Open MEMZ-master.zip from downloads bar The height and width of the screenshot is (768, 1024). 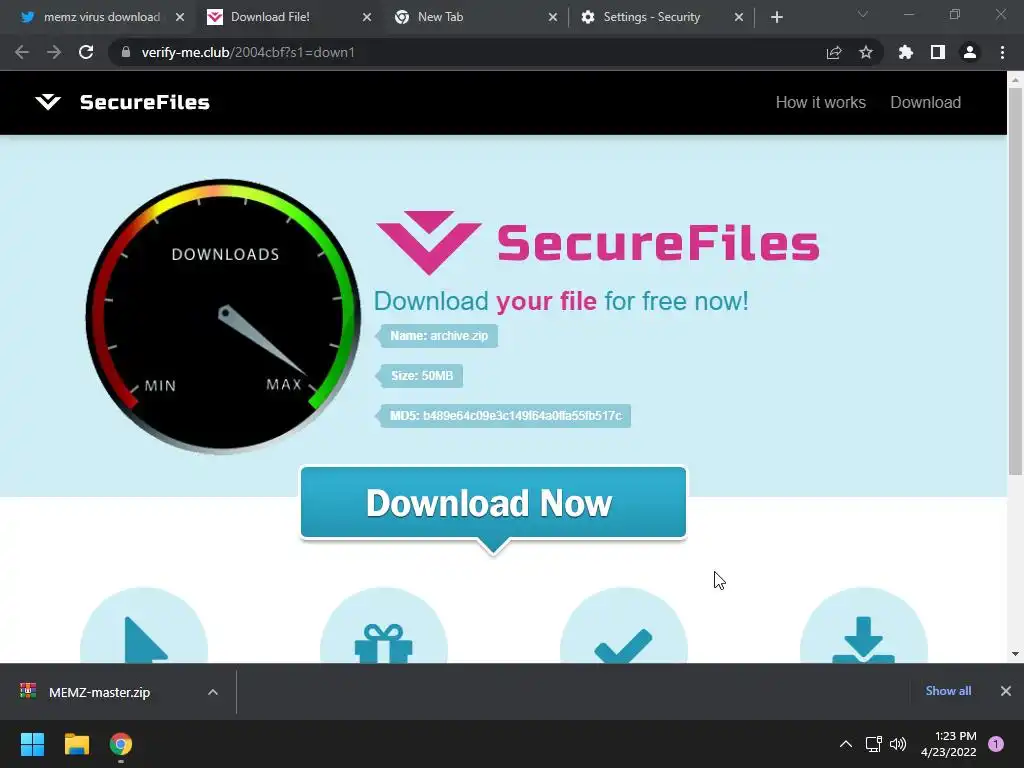99,692
